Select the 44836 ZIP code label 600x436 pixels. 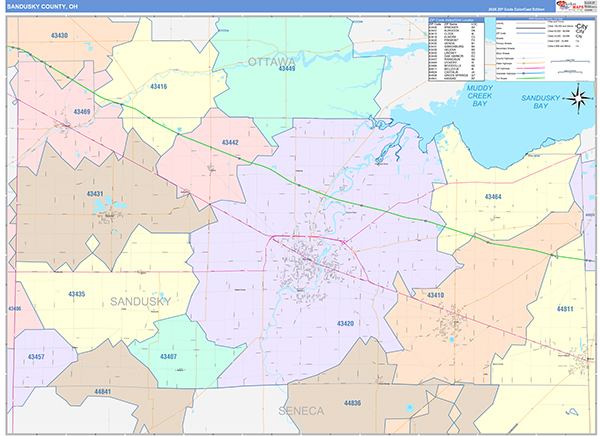point(352,403)
